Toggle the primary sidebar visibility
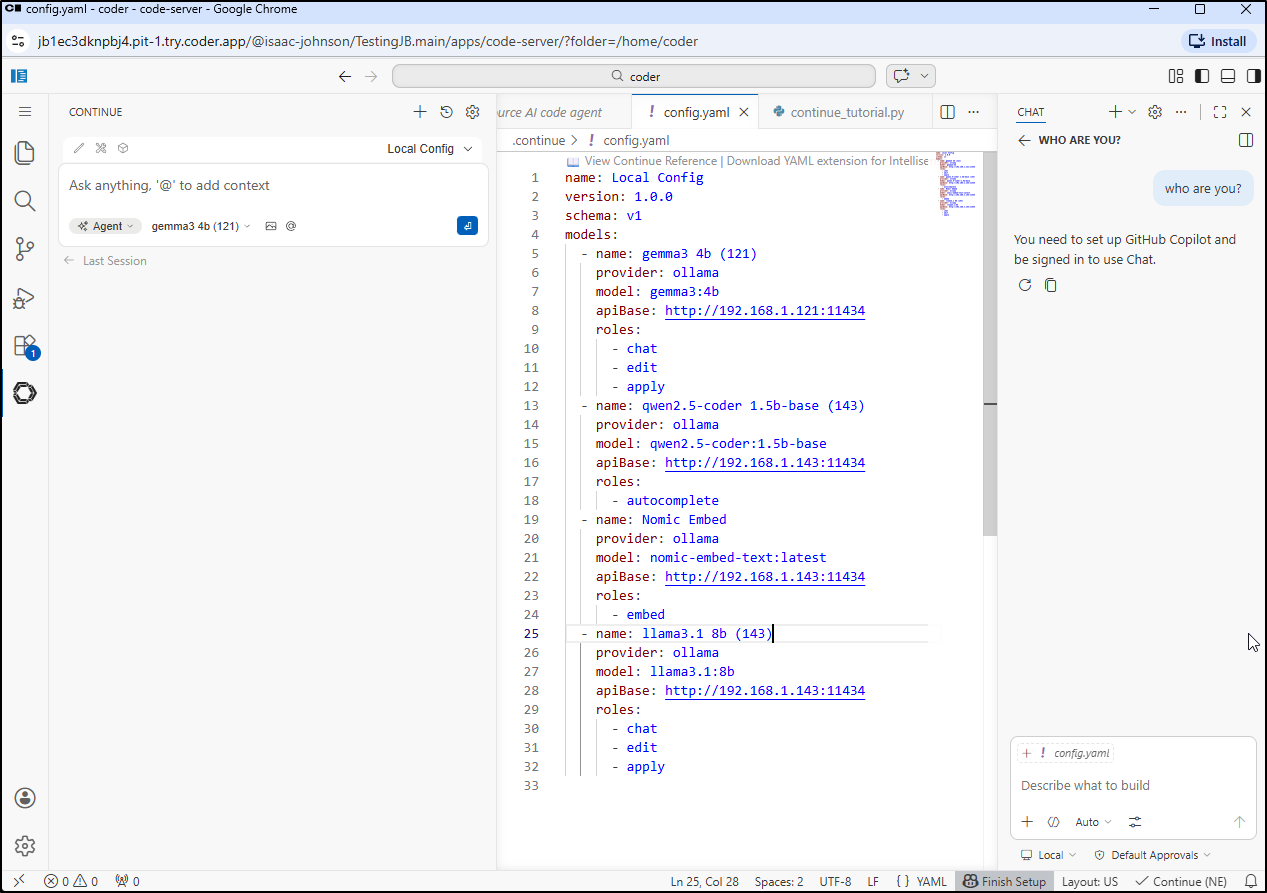This screenshot has height=893, width=1267. tap(1202, 76)
